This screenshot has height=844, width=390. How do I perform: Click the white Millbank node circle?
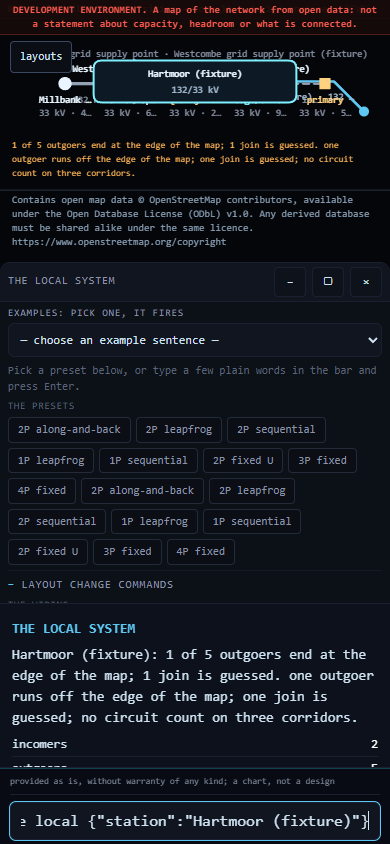click(65, 83)
